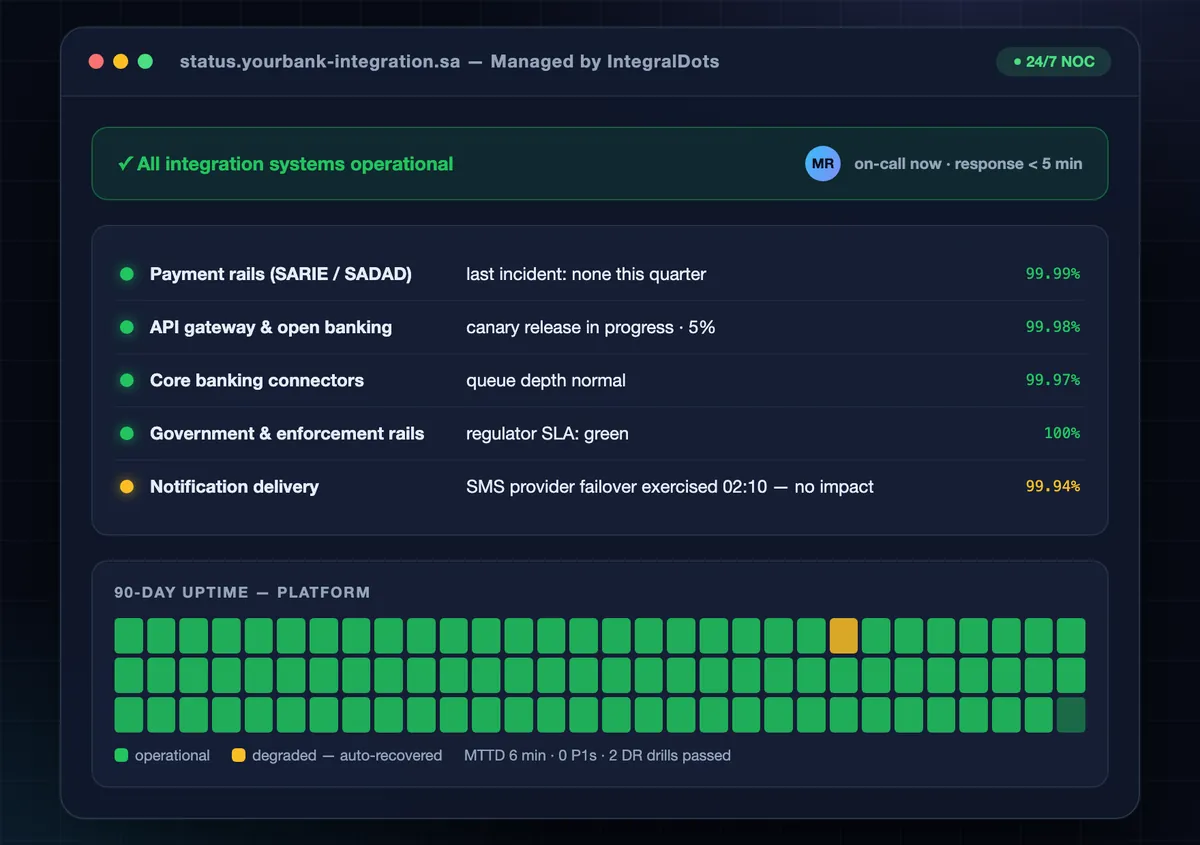Click 'last incident: none this quarter' text
Image resolution: width=1200 pixels, height=845 pixels.
[586, 274]
